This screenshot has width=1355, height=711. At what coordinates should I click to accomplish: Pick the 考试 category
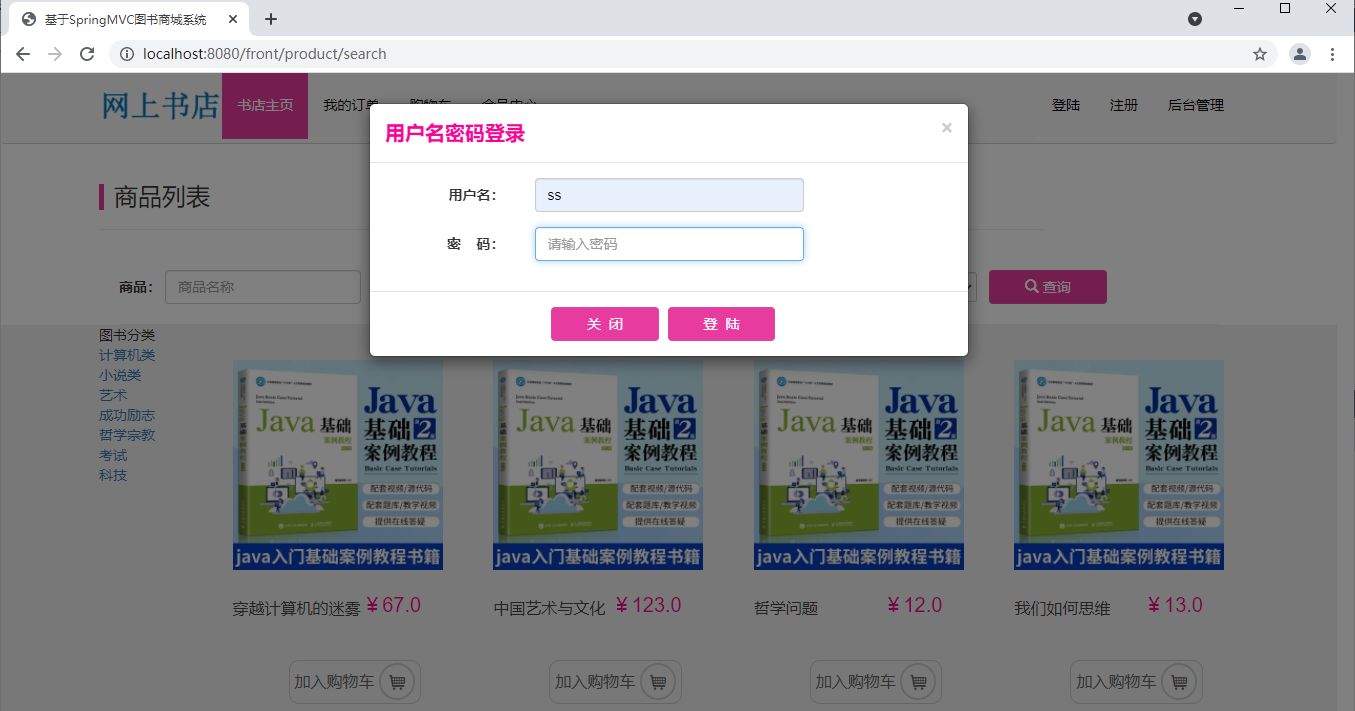point(113,455)
